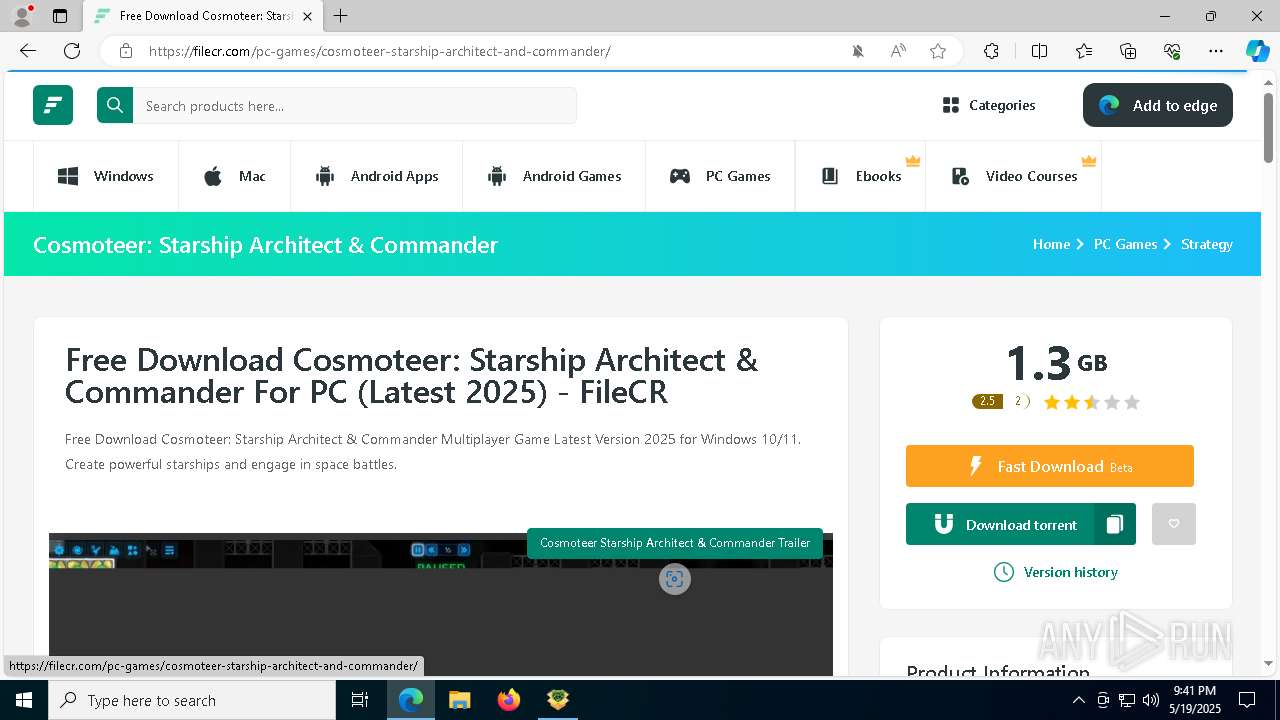Image resolution: width=1280 pixels, height=720 pixels.
Task: Click the browser Back arrow
Action: click(x=28, y=51)
